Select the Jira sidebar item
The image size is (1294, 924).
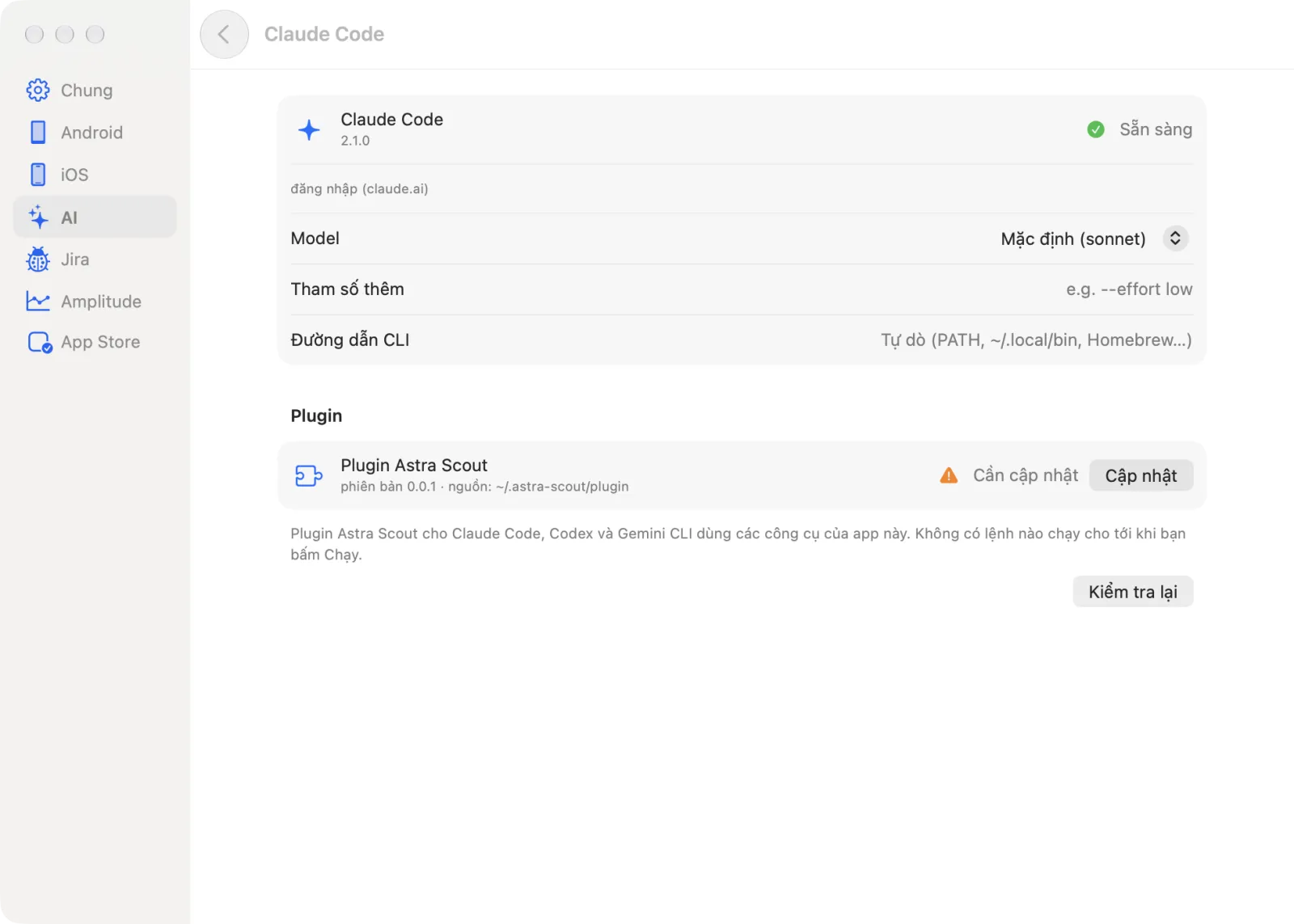95,259
